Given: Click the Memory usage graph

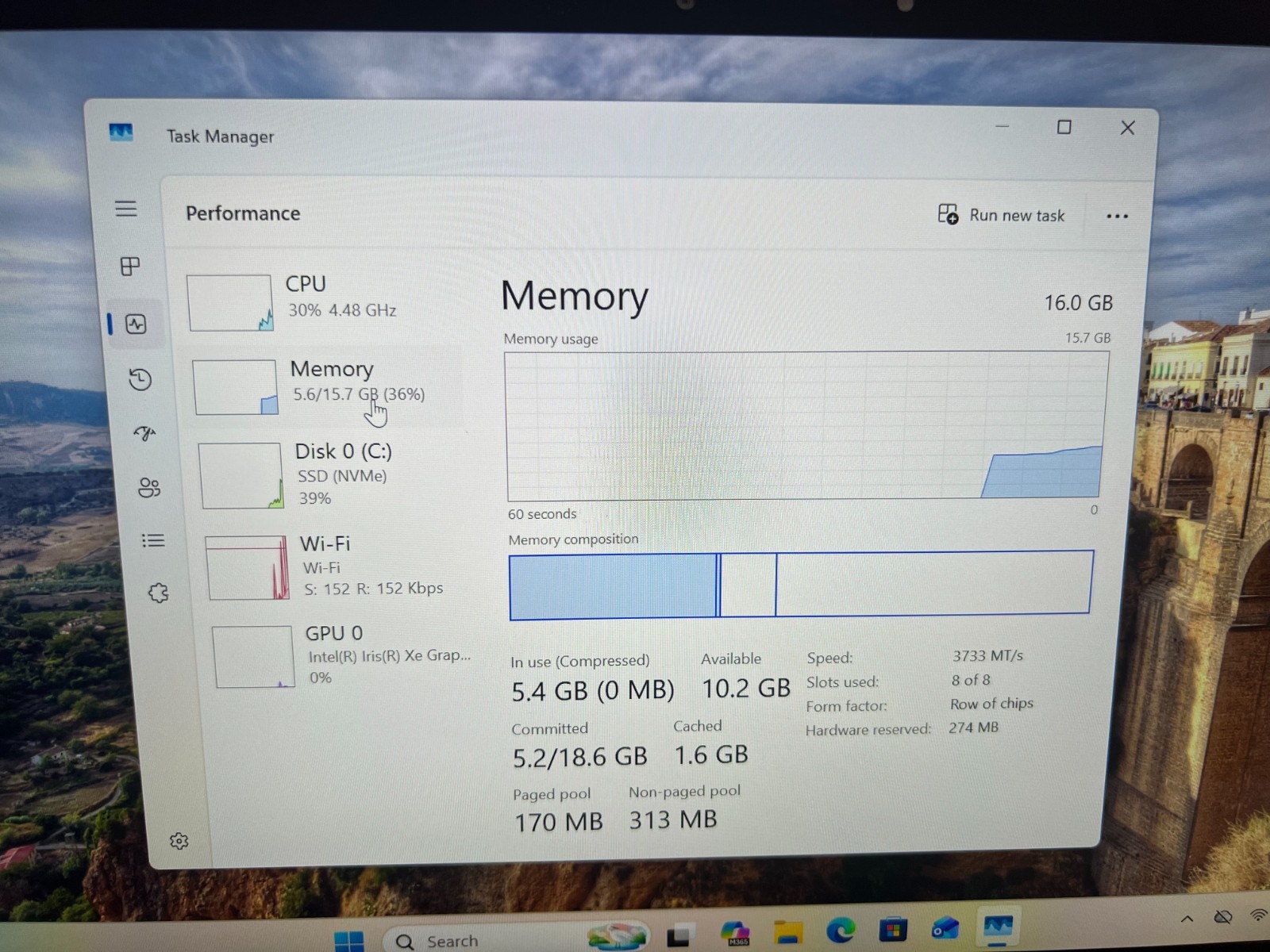Looking at the screenshot, I should [806, 426].
